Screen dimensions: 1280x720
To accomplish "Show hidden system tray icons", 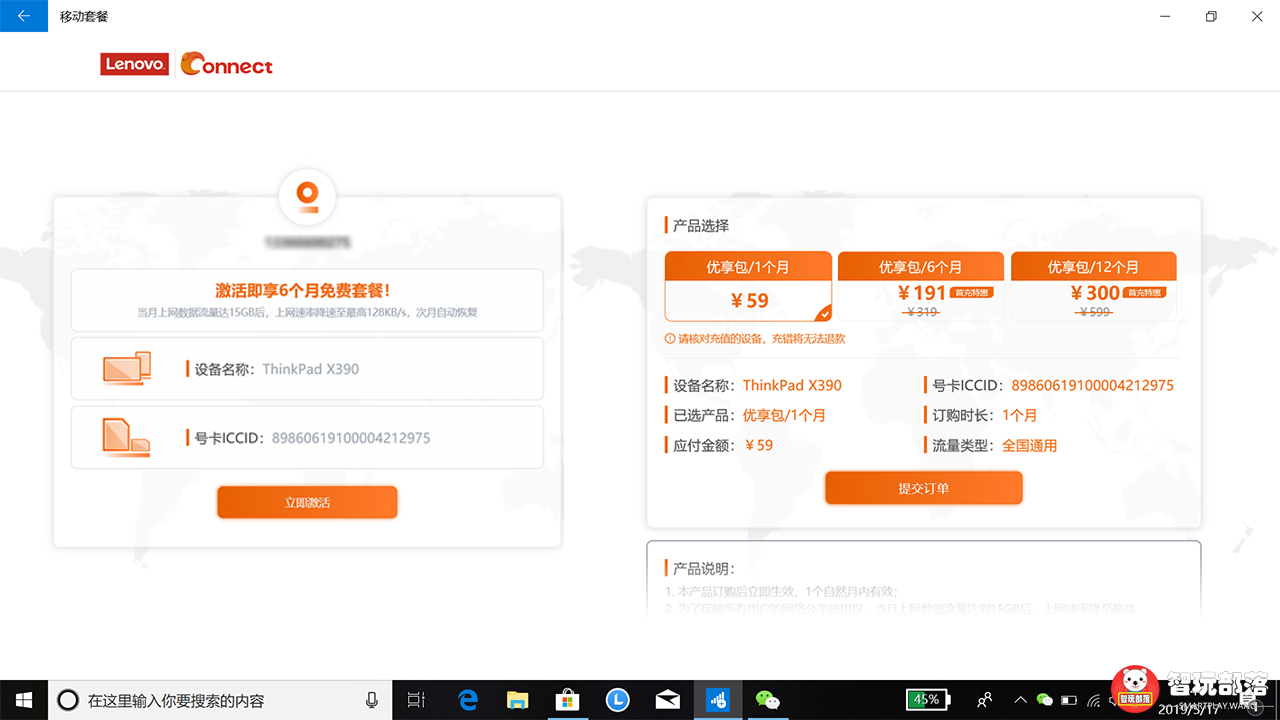I will [x=1020, y=700].
